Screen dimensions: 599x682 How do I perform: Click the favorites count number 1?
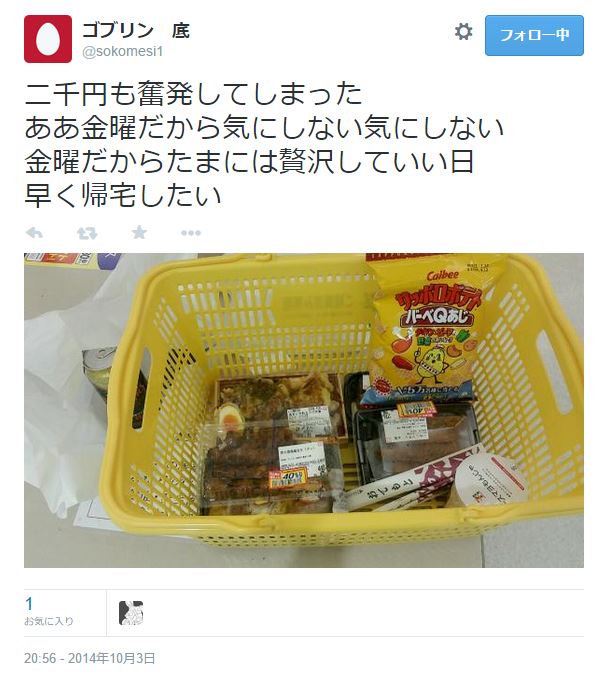pyautogui.click(x=29, y=604)
